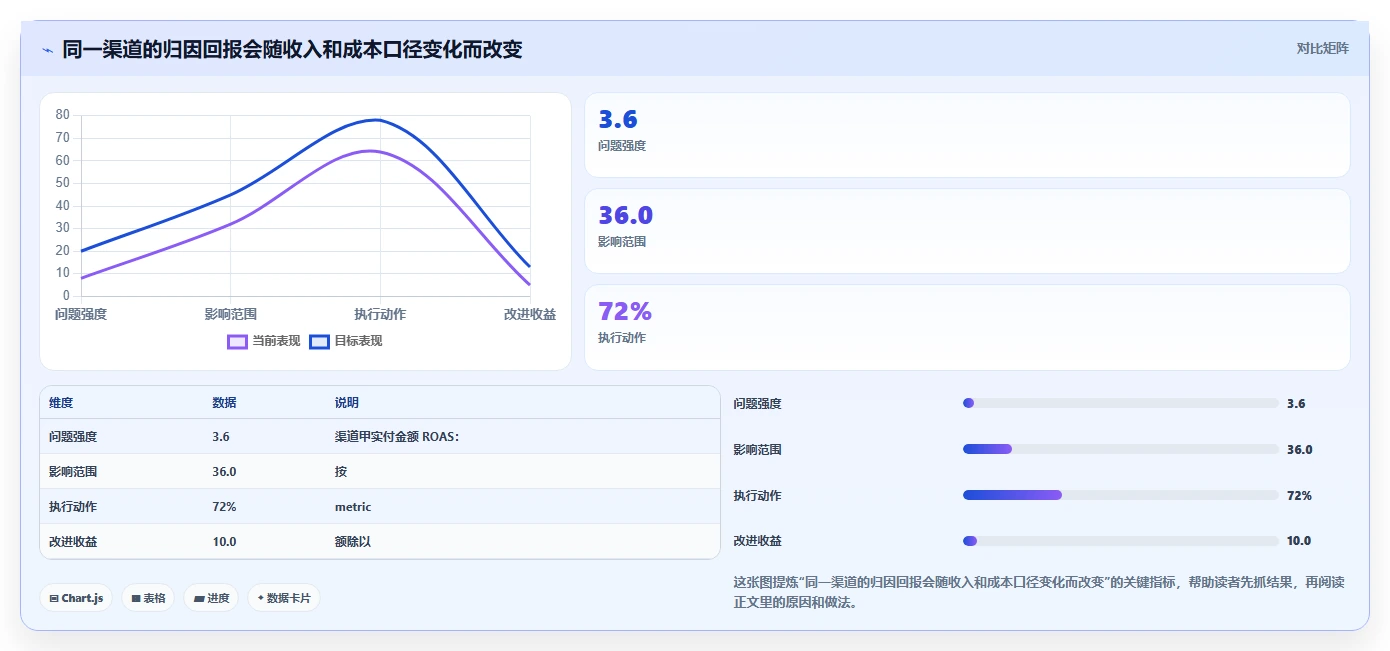Toggle the 当前表现 legend swatch
The image size is (1390, 651).
(x=237, y=341)
